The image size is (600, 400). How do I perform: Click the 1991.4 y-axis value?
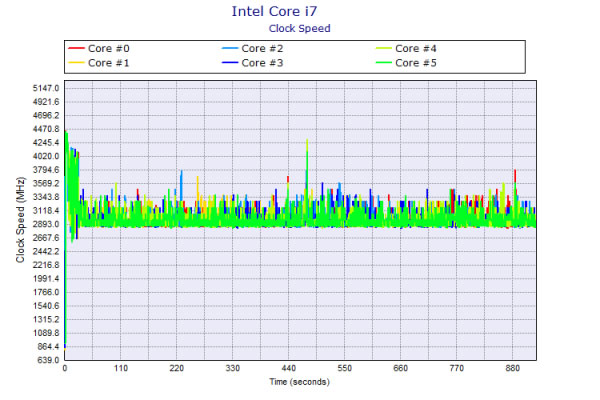pos(46,279)
